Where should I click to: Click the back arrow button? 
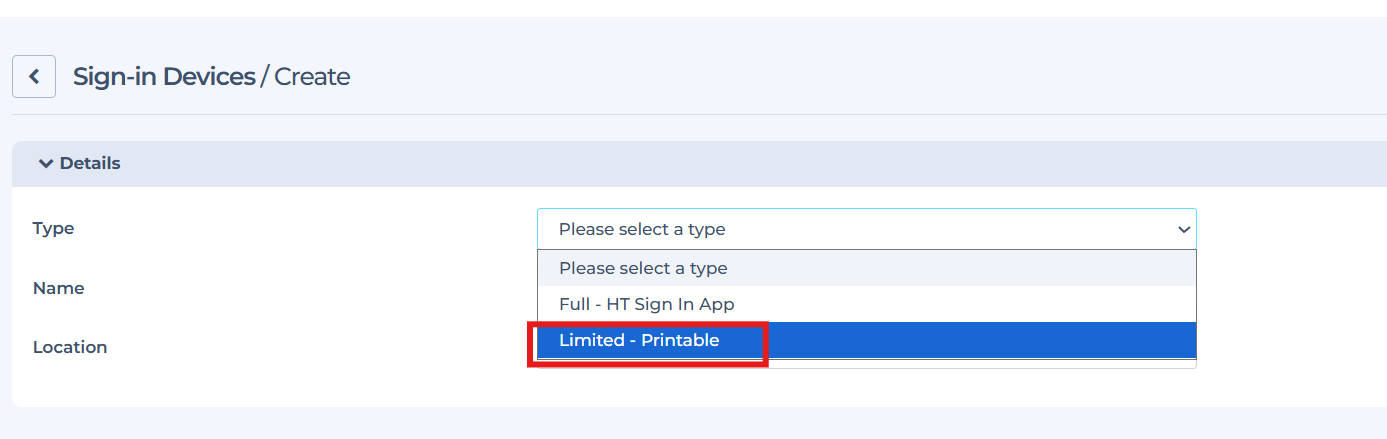click(34, 76)
